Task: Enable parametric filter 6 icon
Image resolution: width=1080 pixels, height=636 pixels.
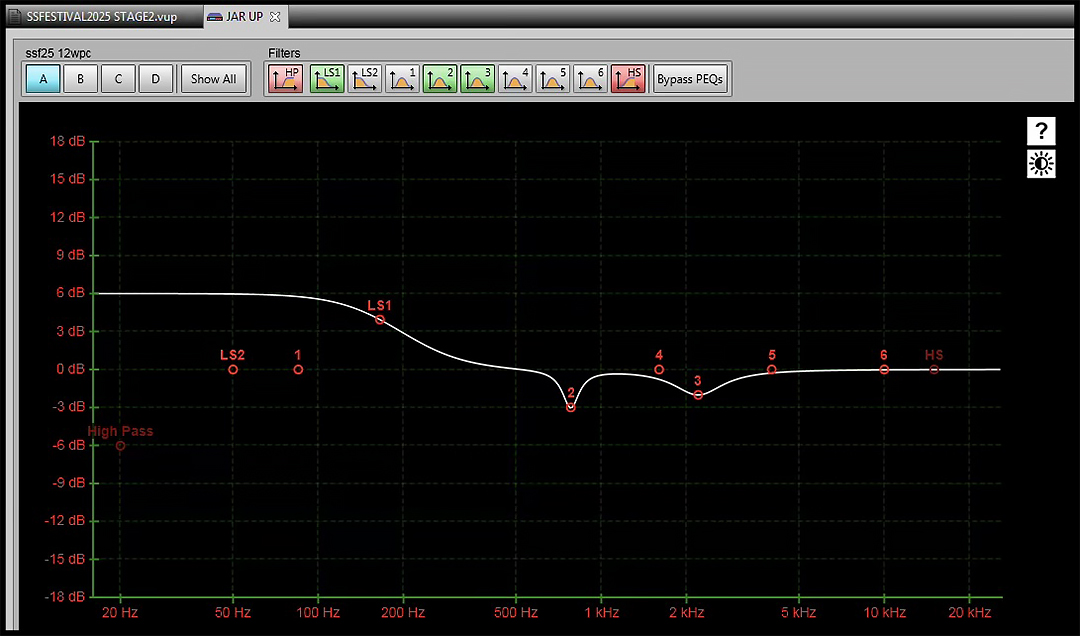Action: 590,79
